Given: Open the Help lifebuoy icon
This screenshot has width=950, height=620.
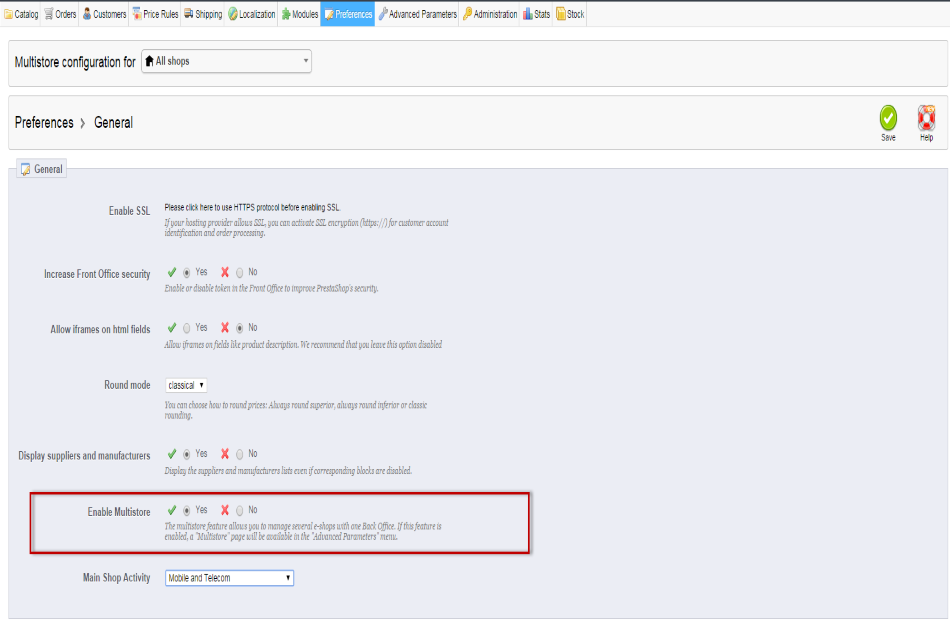Looking at the screenshot, I should coord(926,117).
